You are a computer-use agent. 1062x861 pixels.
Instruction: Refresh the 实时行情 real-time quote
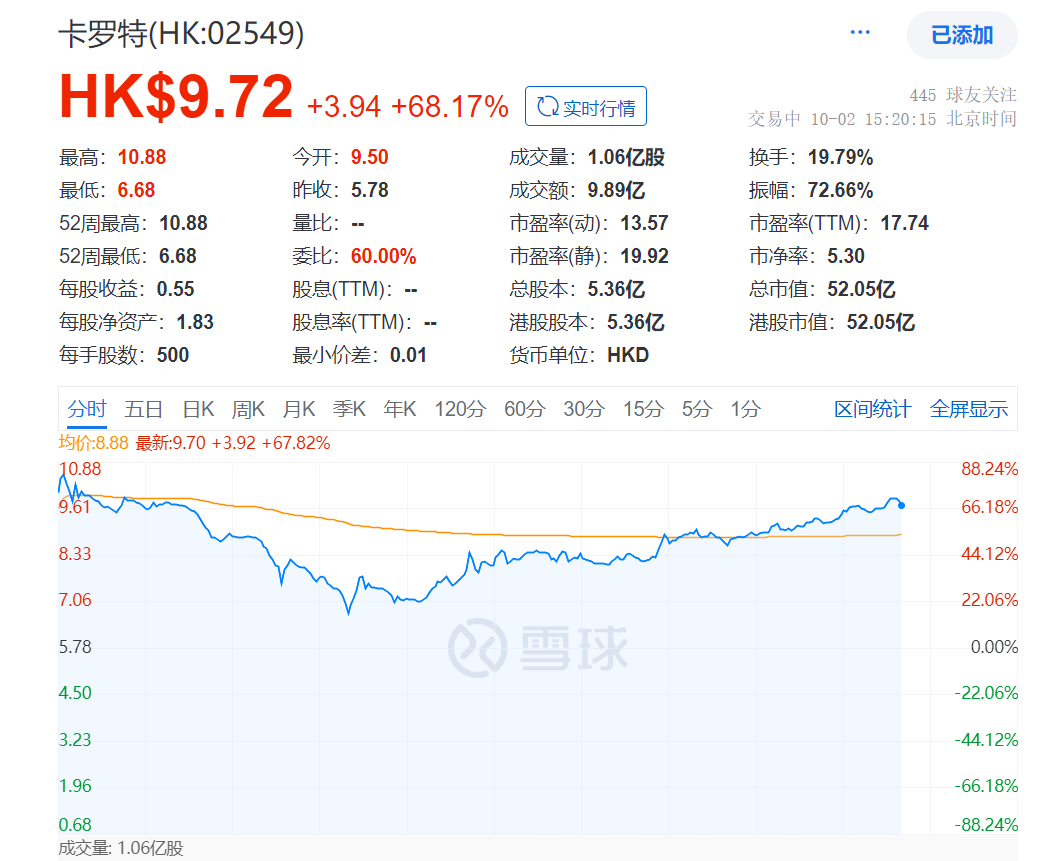click(x=586, y=106)
